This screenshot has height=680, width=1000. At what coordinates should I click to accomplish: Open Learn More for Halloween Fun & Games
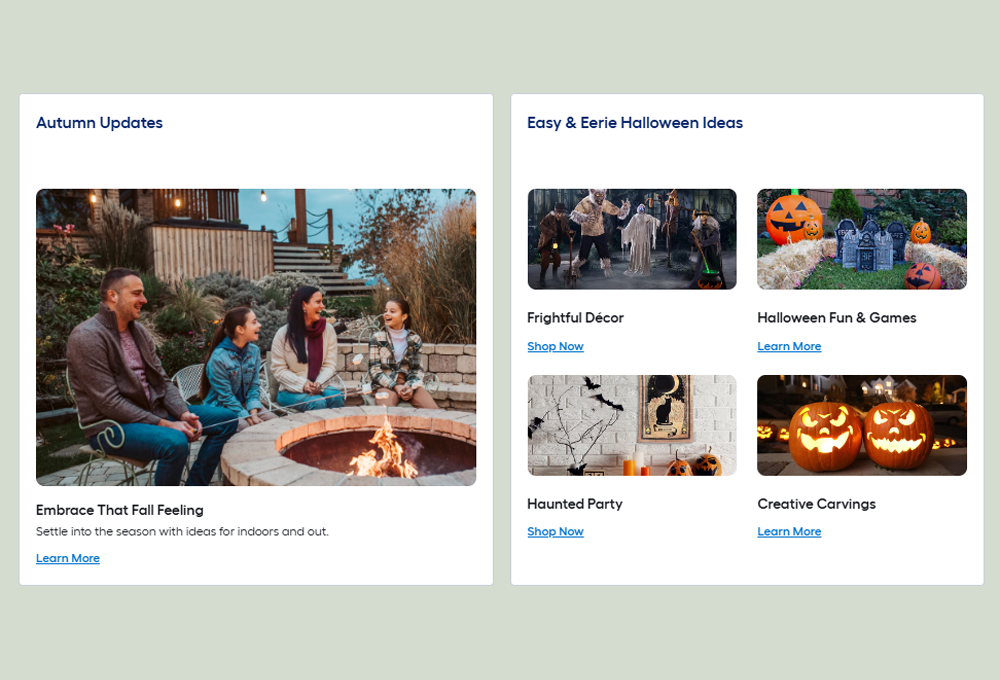[x=789, y=346]
